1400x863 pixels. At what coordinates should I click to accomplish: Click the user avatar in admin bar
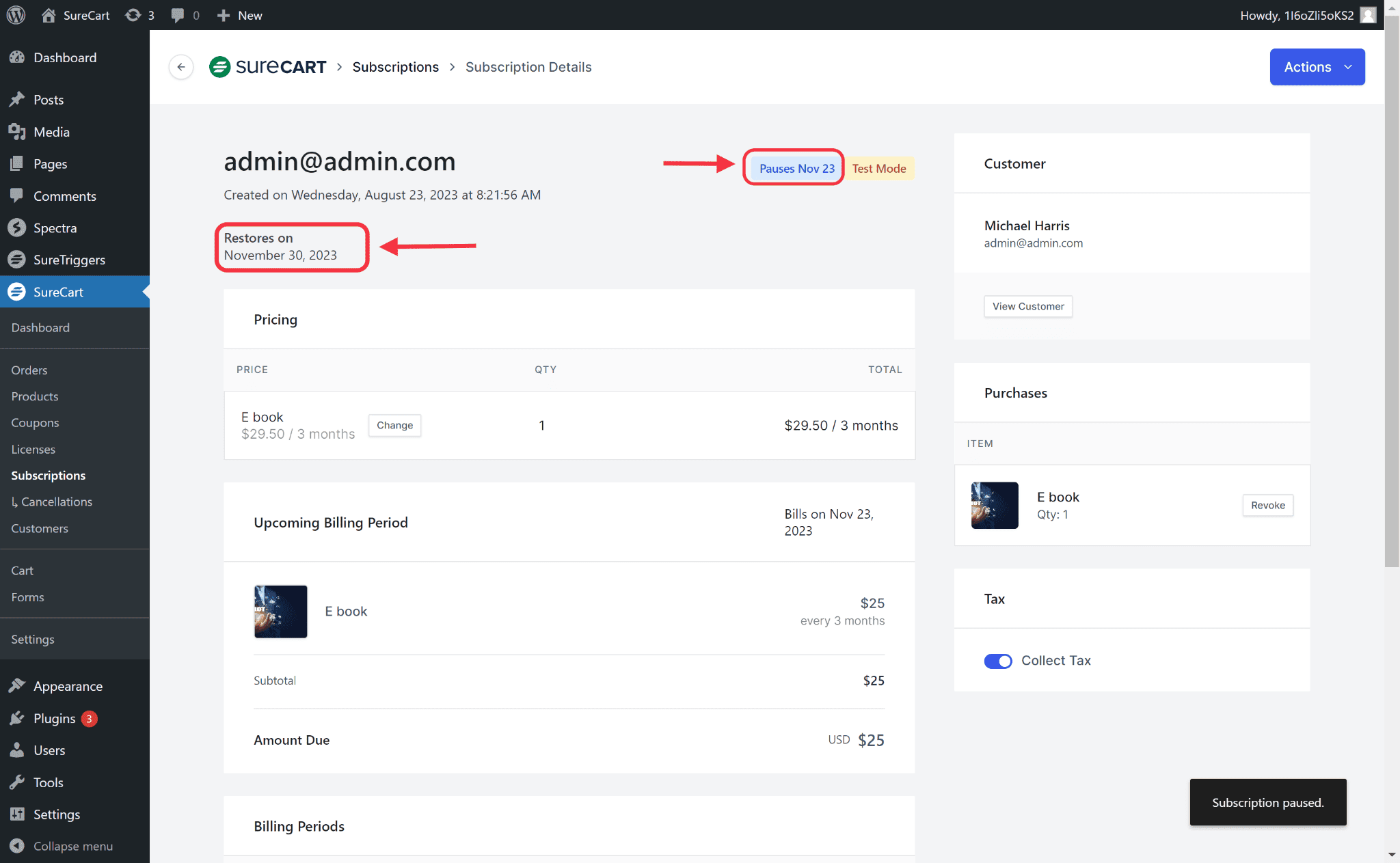(1368, 15)
